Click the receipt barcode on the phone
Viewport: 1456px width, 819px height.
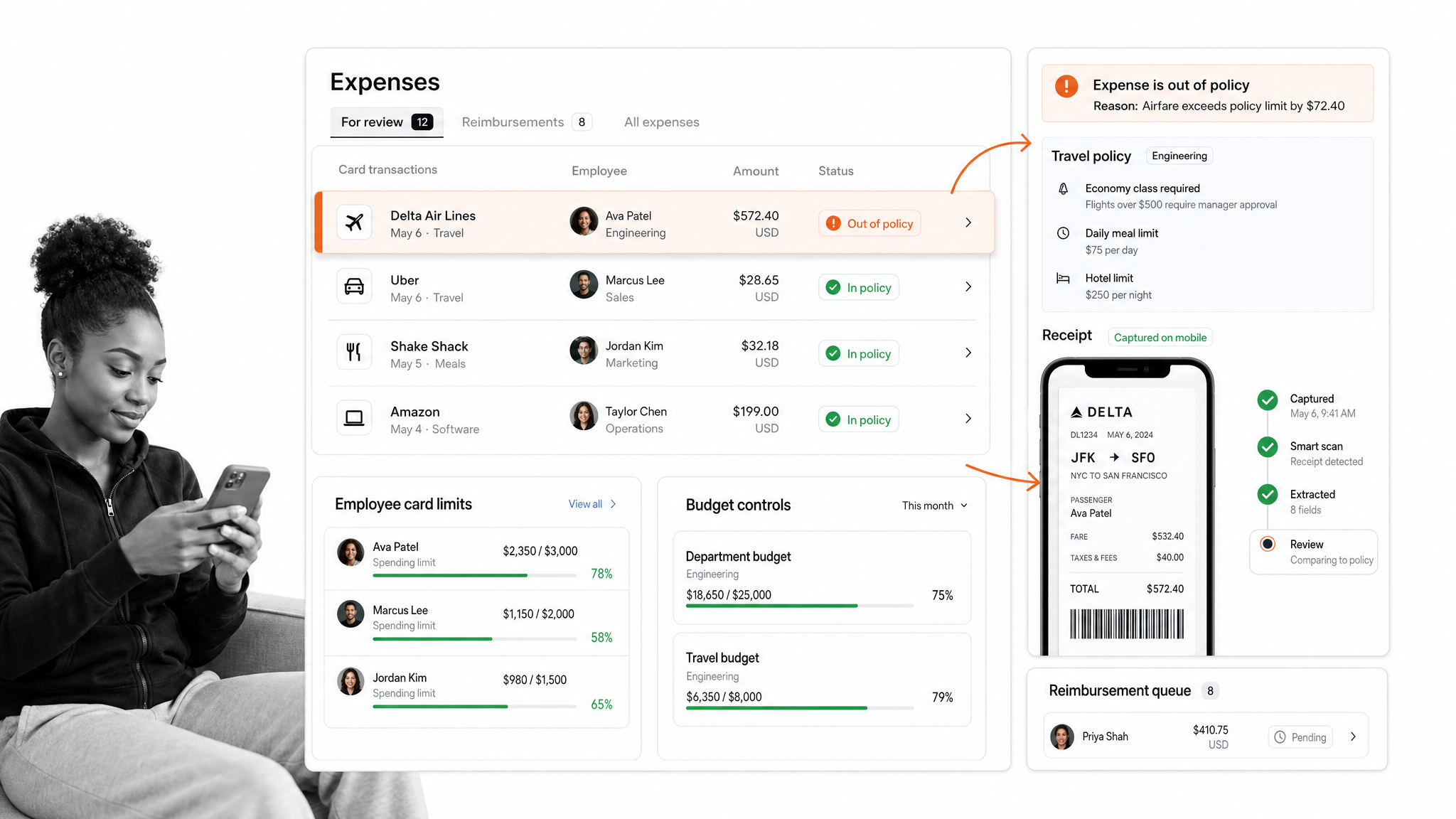tap(1127, 624)
